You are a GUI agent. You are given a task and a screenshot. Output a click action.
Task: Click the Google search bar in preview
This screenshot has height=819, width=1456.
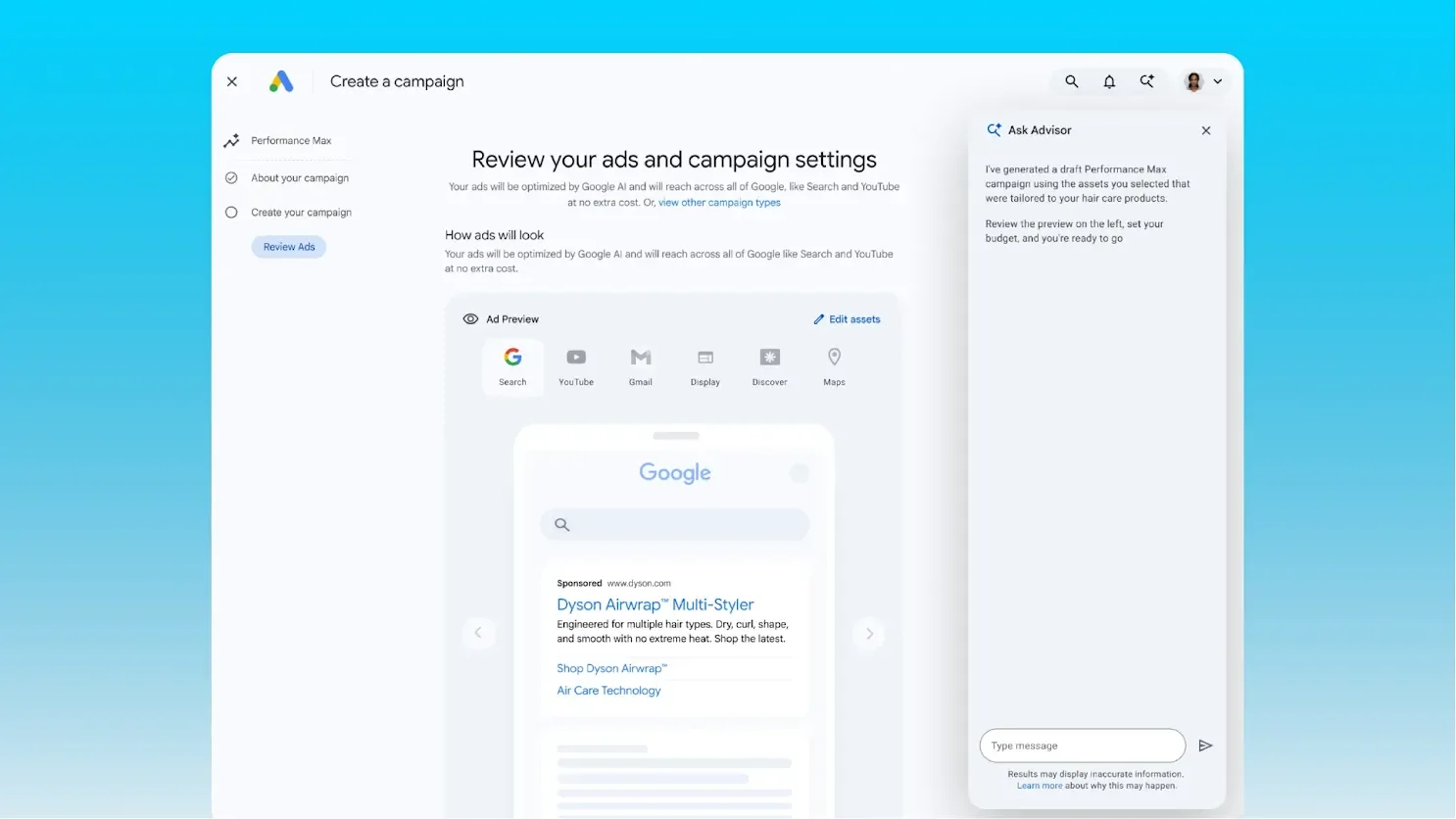(x=675, y=524)
